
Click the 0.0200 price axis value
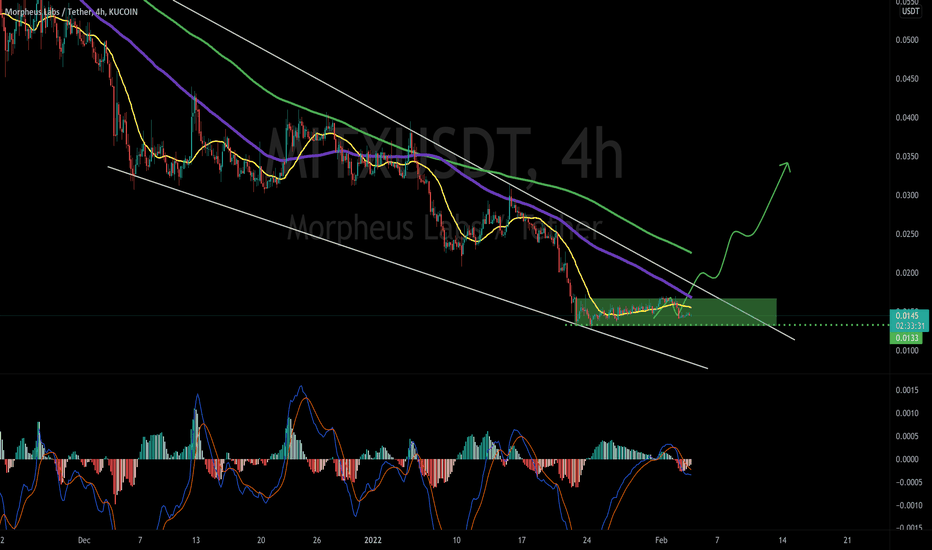point(907,274)
